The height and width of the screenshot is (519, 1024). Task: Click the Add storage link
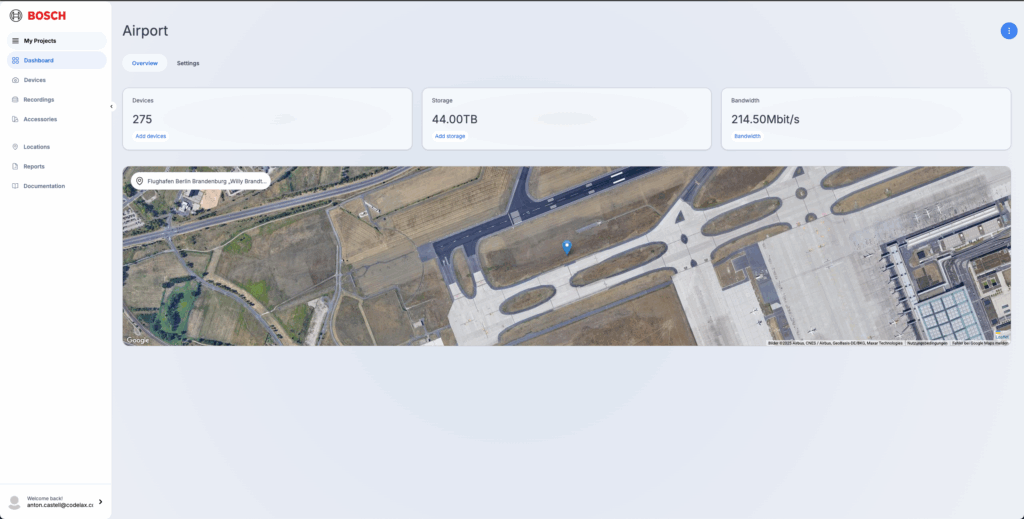coord(450,136)
